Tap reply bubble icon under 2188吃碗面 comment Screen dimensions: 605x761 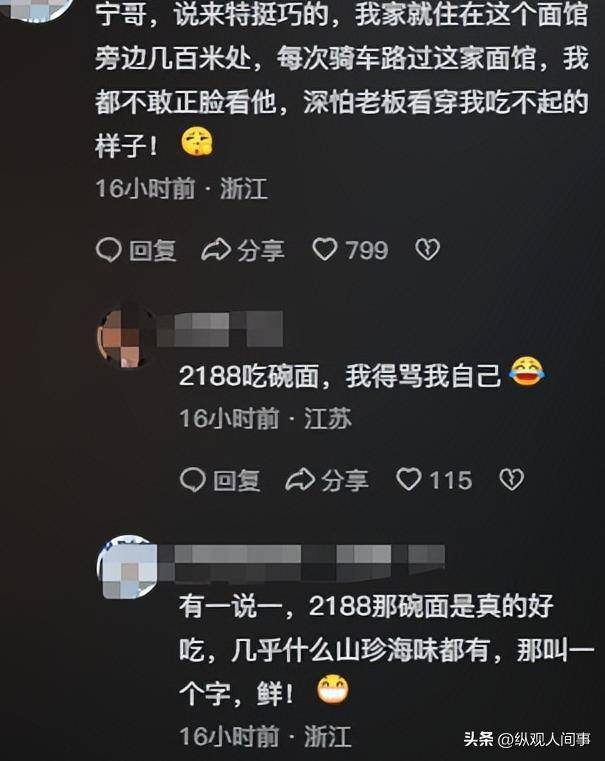tap(193, 480)
